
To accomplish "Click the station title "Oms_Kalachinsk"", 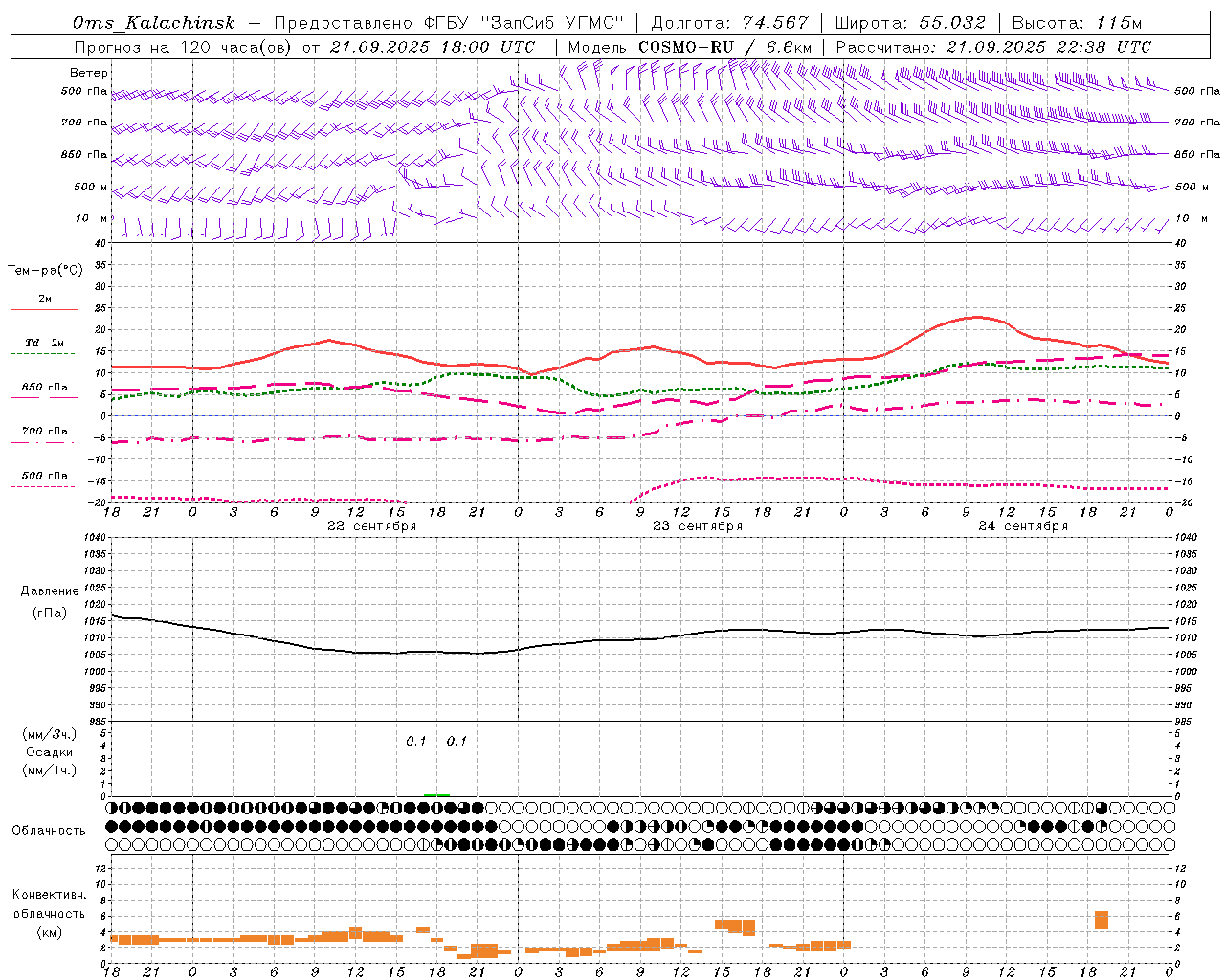I will tap(153, 23).
